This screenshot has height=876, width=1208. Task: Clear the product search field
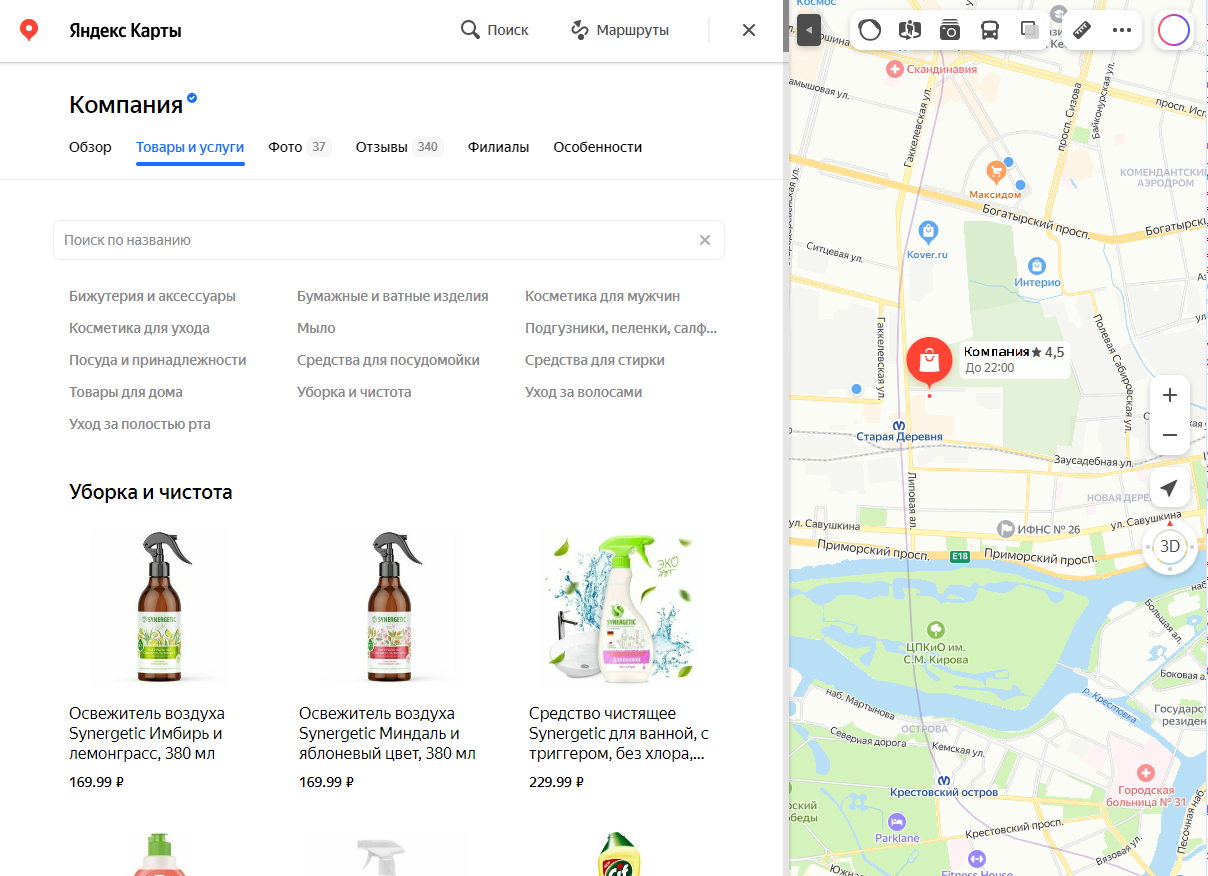tap(705, 240)
